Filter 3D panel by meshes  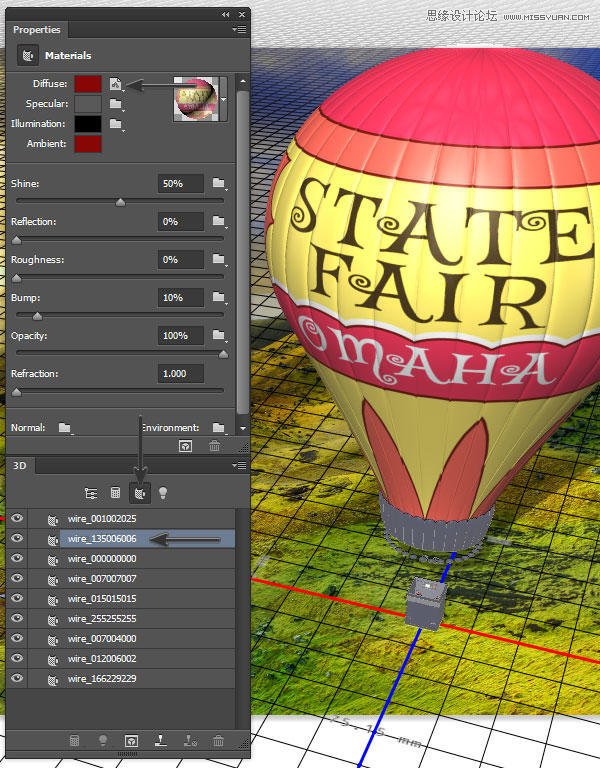(116, 493)
